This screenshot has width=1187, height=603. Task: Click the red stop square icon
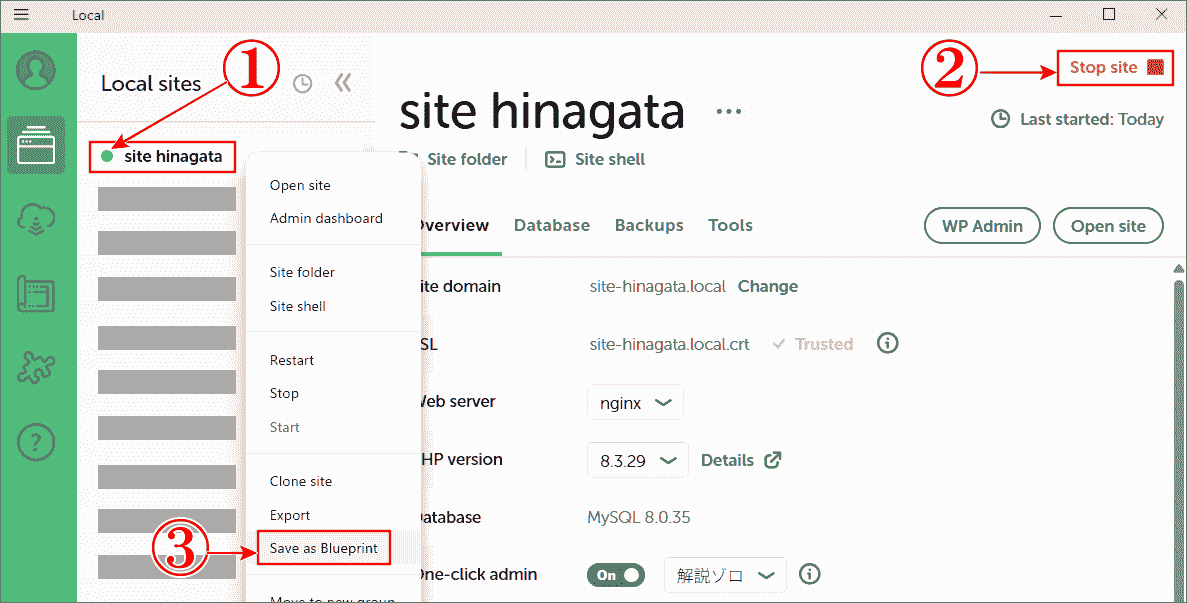coord(1155,67)
